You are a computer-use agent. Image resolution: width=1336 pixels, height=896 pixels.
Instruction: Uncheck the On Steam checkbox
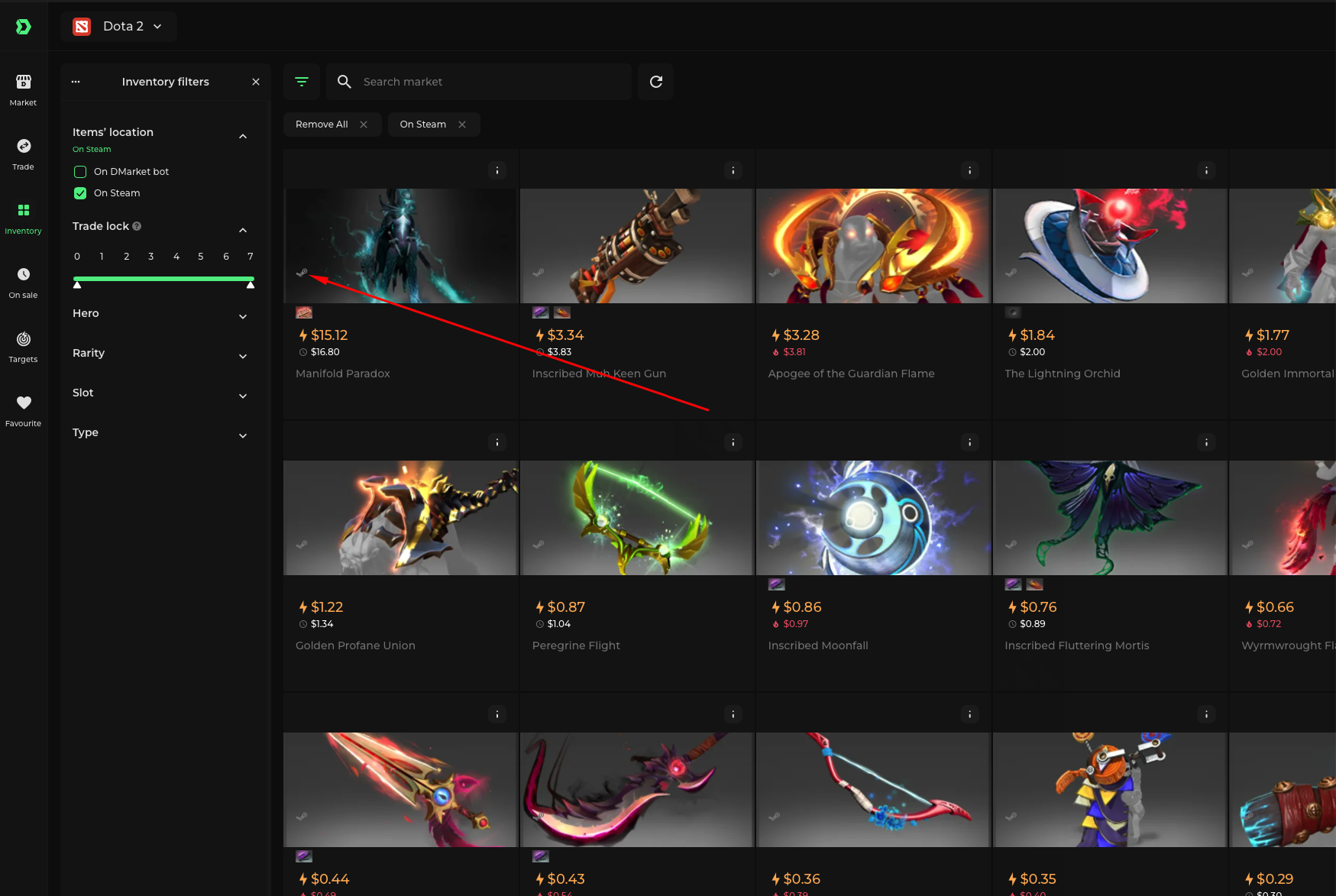click(x=80, y=193)
